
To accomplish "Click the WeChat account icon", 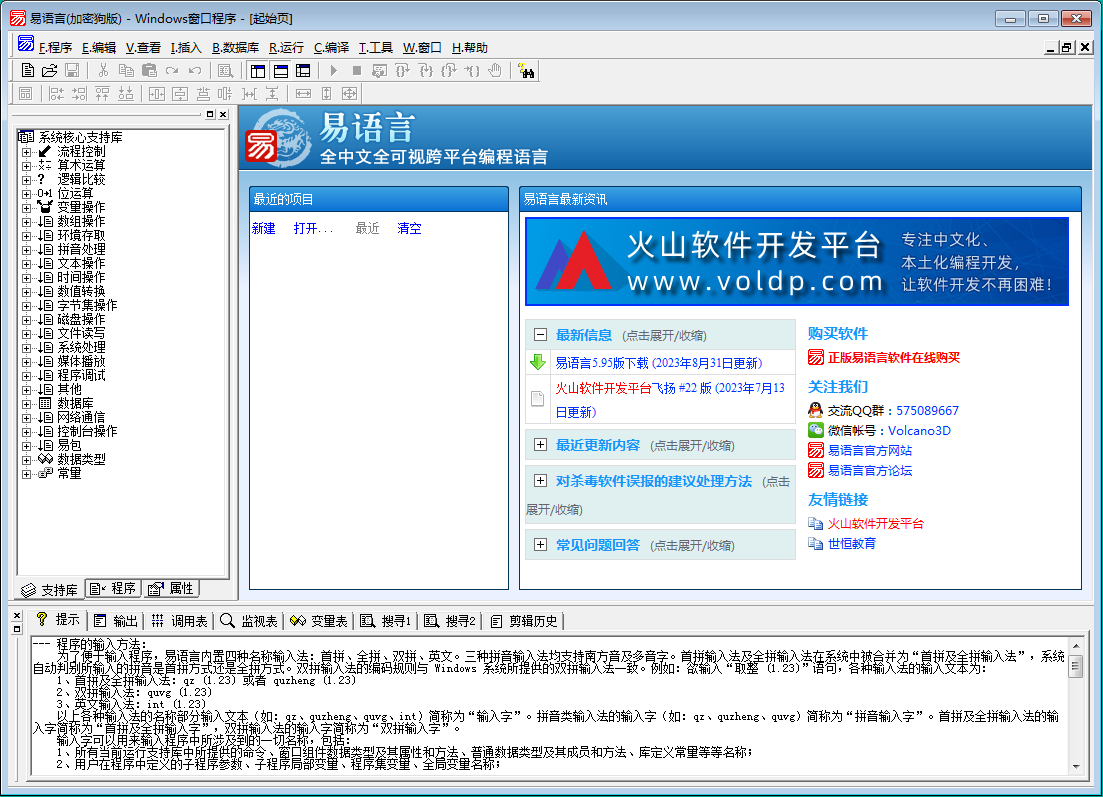I will coord(816,430).
